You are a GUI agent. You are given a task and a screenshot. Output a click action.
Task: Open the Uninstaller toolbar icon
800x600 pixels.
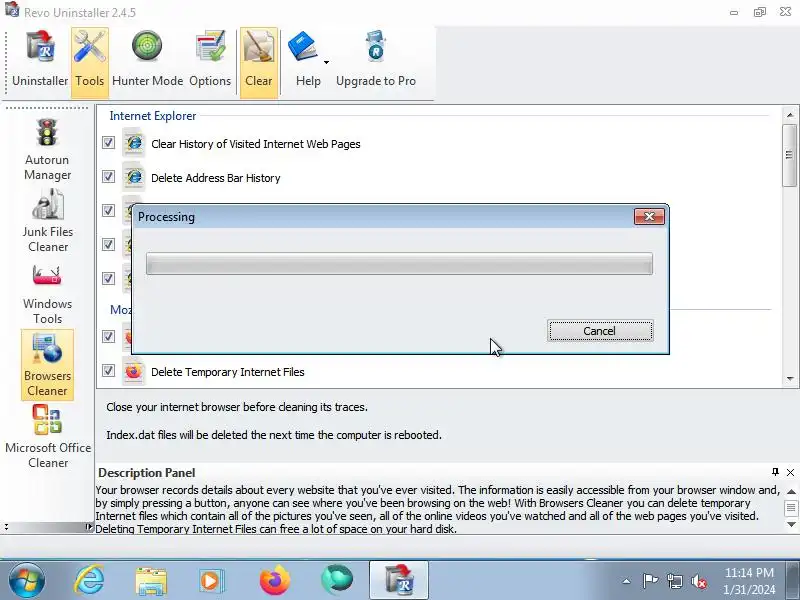40,62
